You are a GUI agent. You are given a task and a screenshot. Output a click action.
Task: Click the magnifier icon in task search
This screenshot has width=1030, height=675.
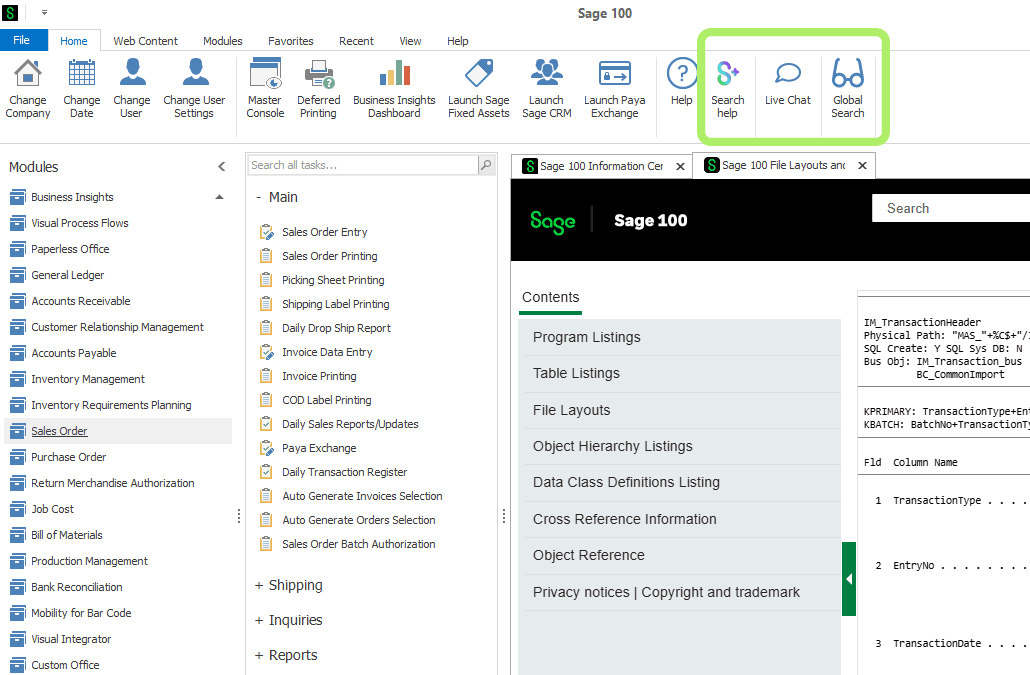tap(486, 165)
